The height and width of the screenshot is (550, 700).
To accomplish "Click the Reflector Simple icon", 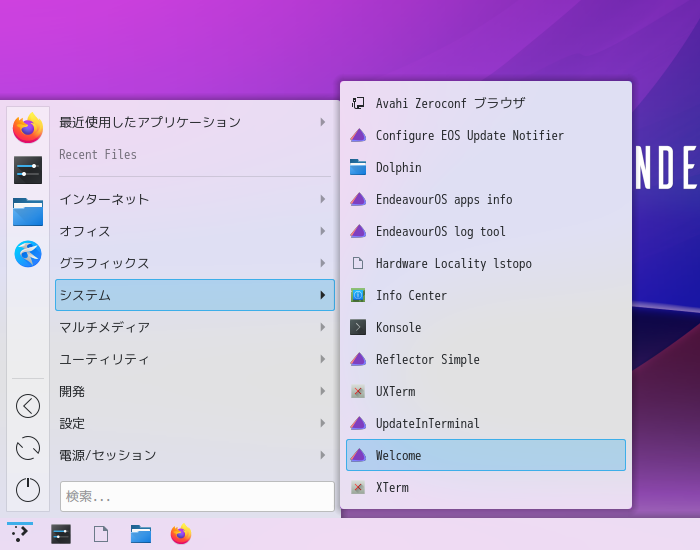I will click(x=358, y=359).
